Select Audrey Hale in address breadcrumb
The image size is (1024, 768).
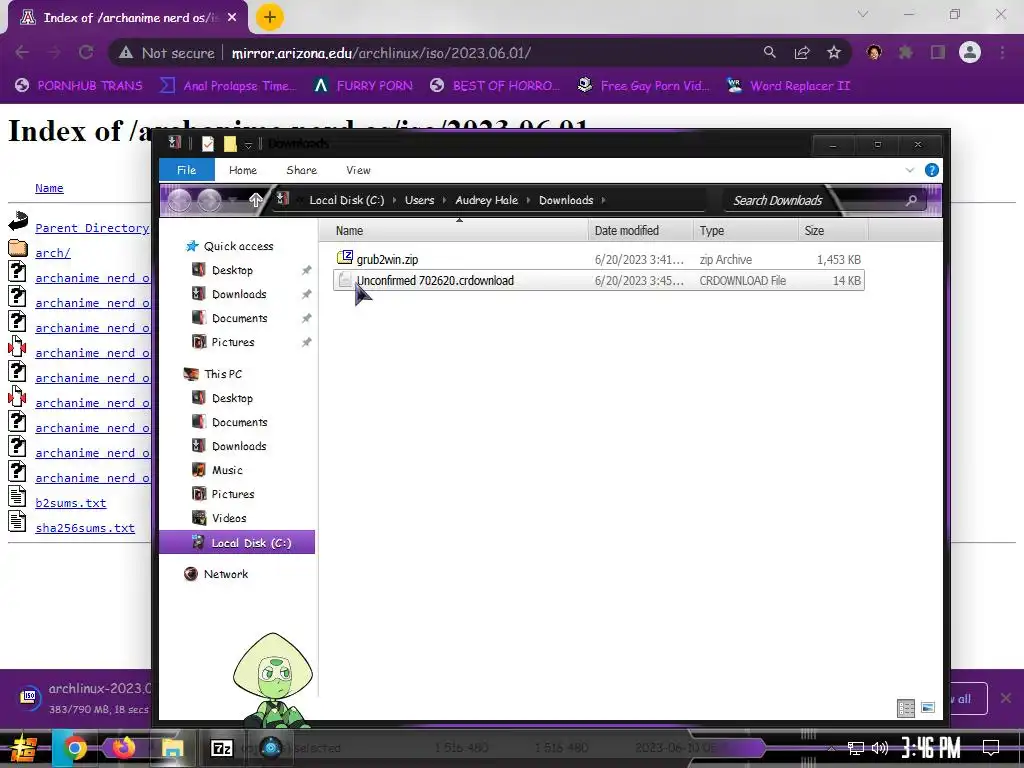487,200
